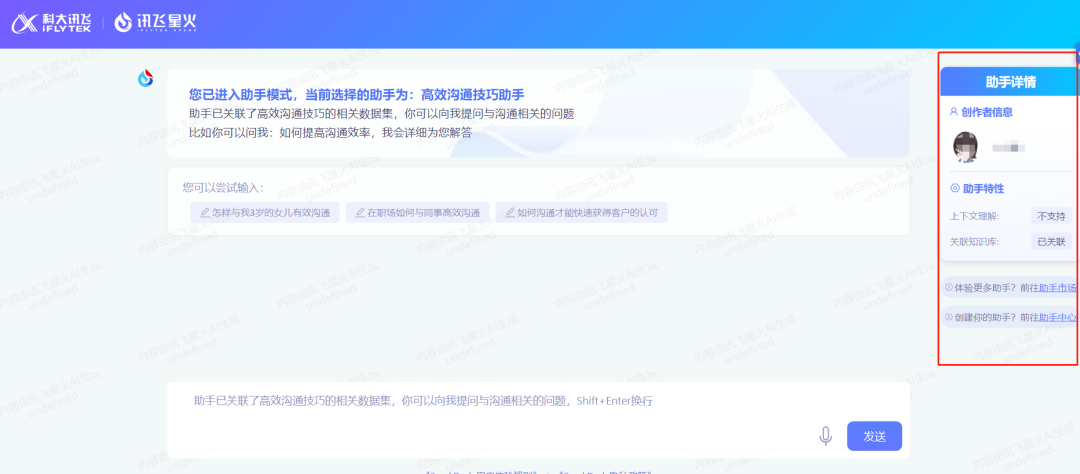Click the pencil icon on 如何沟通才能 chip
This screenshot has height=474, width=1080.
[x=510, y=213]
